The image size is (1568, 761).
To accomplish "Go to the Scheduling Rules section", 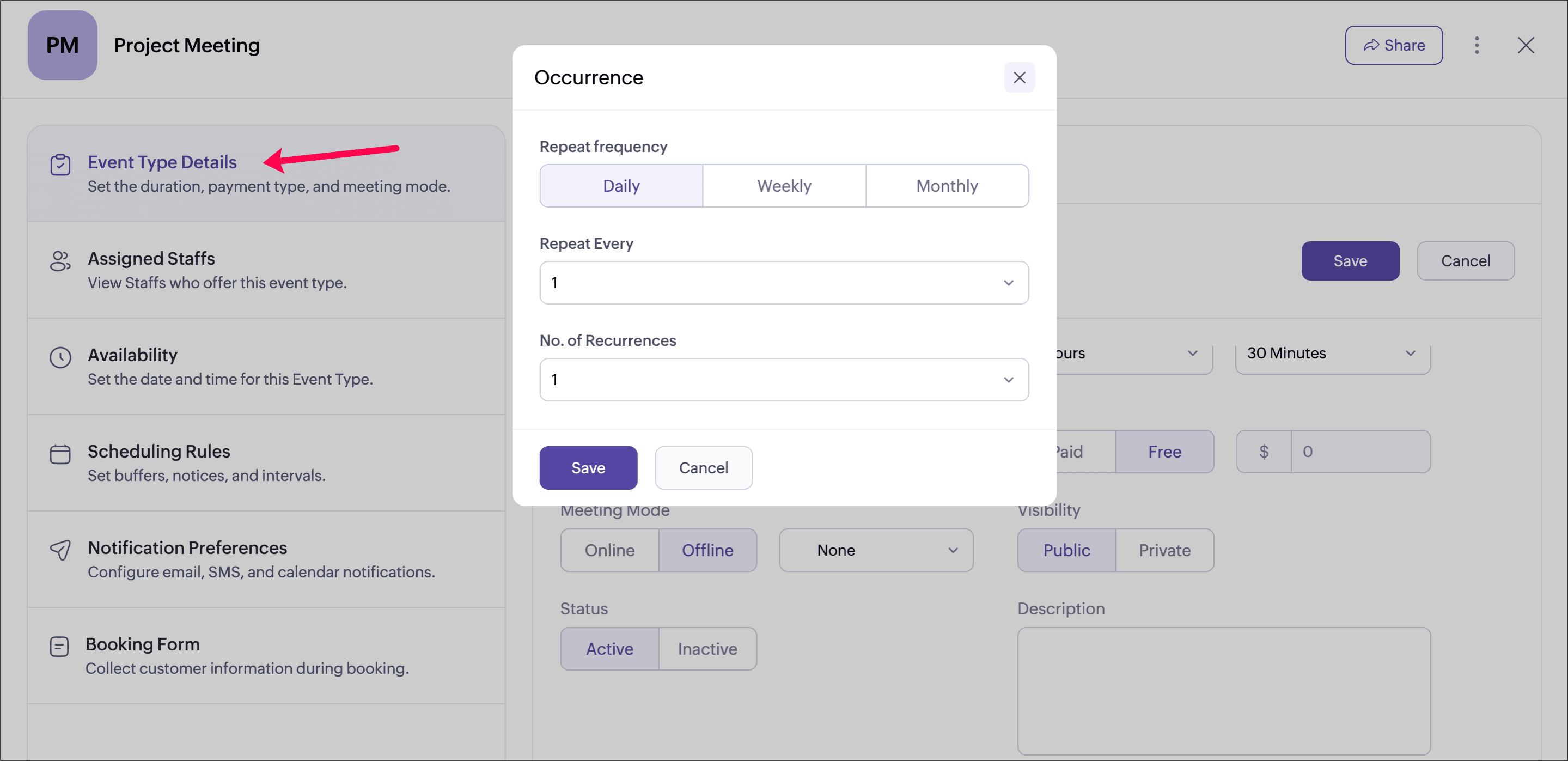I will click(x=158, y=452).
